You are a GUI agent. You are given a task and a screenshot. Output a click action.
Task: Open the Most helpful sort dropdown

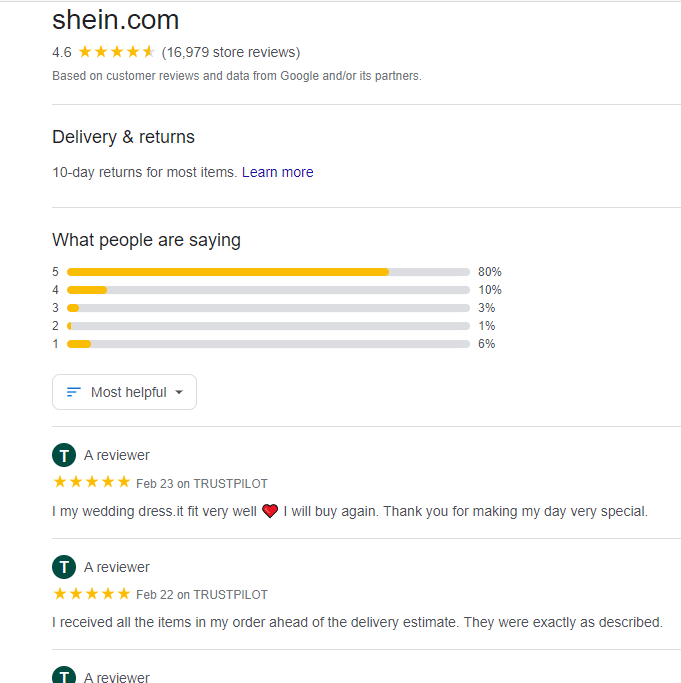point(124,392)
